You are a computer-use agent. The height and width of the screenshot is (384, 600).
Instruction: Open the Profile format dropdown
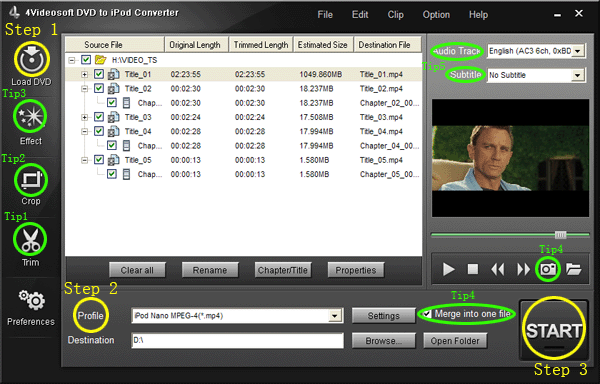335,316
